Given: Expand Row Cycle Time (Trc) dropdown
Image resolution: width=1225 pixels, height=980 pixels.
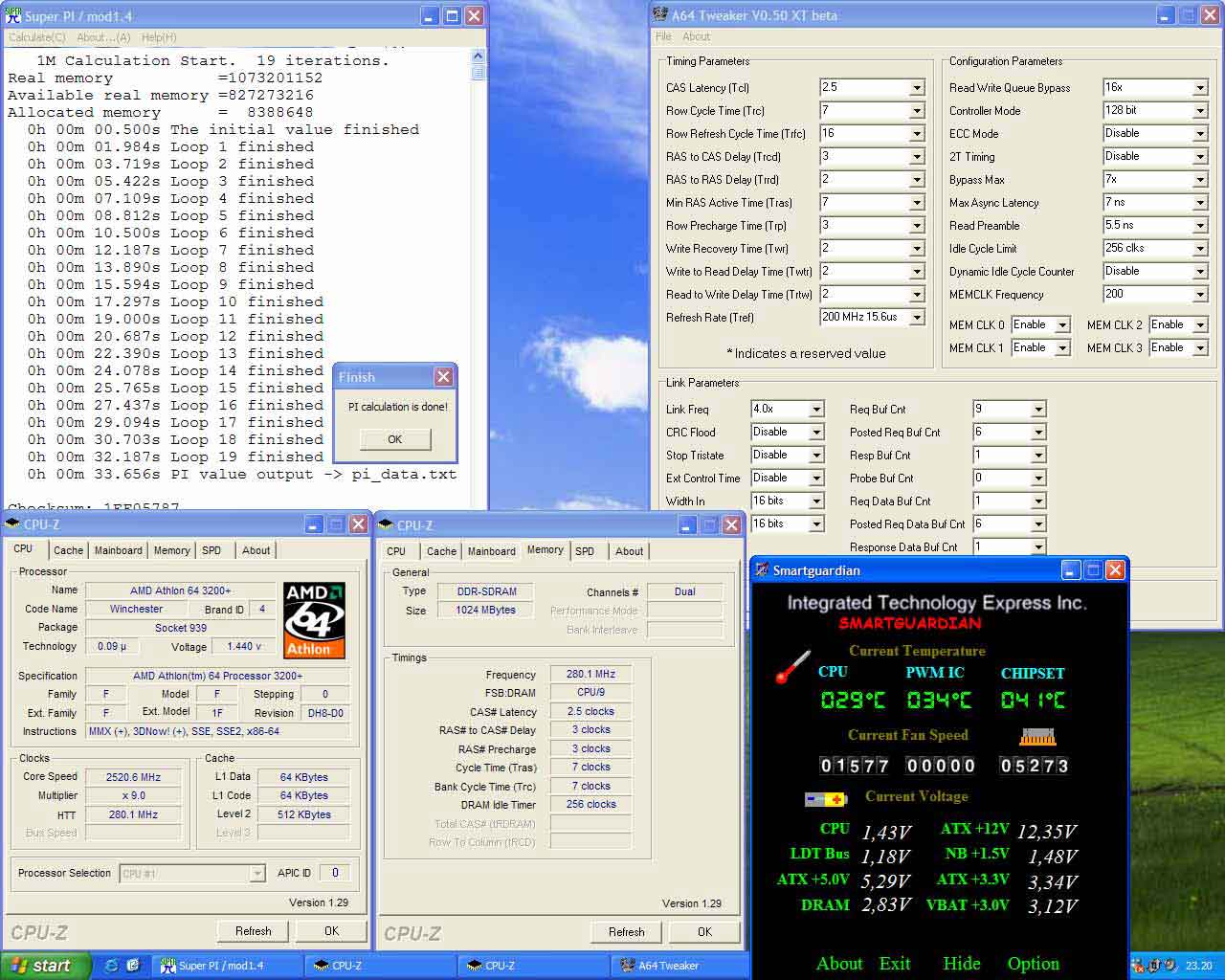Looking at the screenshot, I should [916, 110].
